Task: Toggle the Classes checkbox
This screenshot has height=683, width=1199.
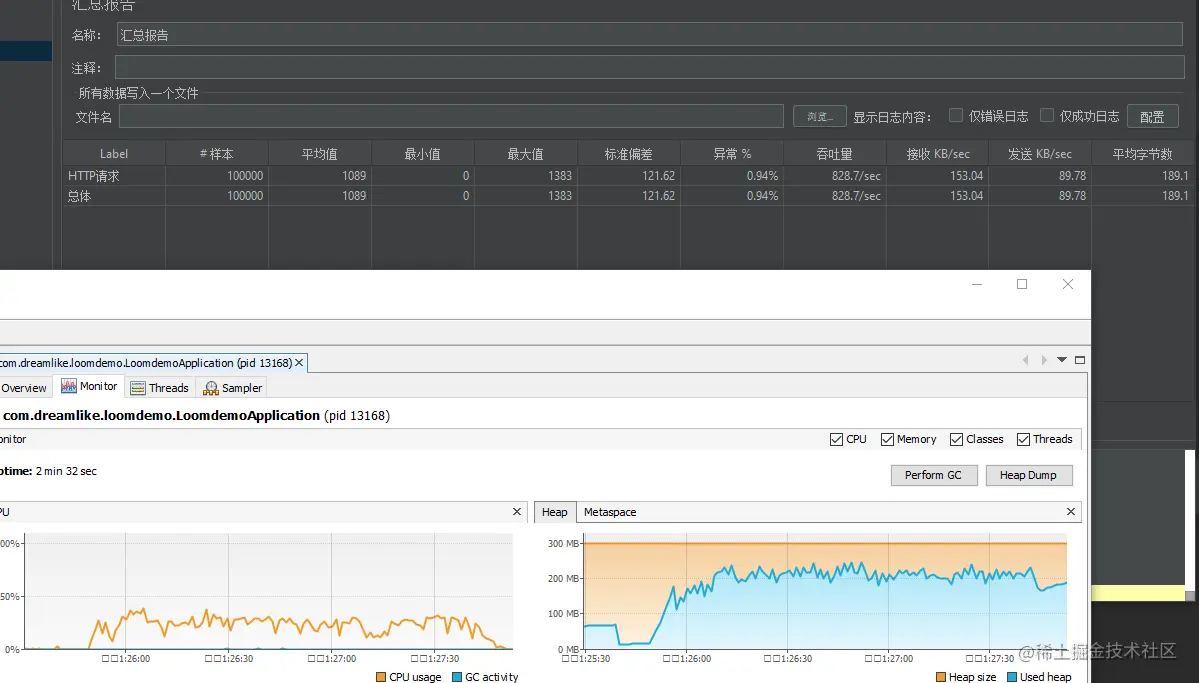Action: click(x=956, y=439)
